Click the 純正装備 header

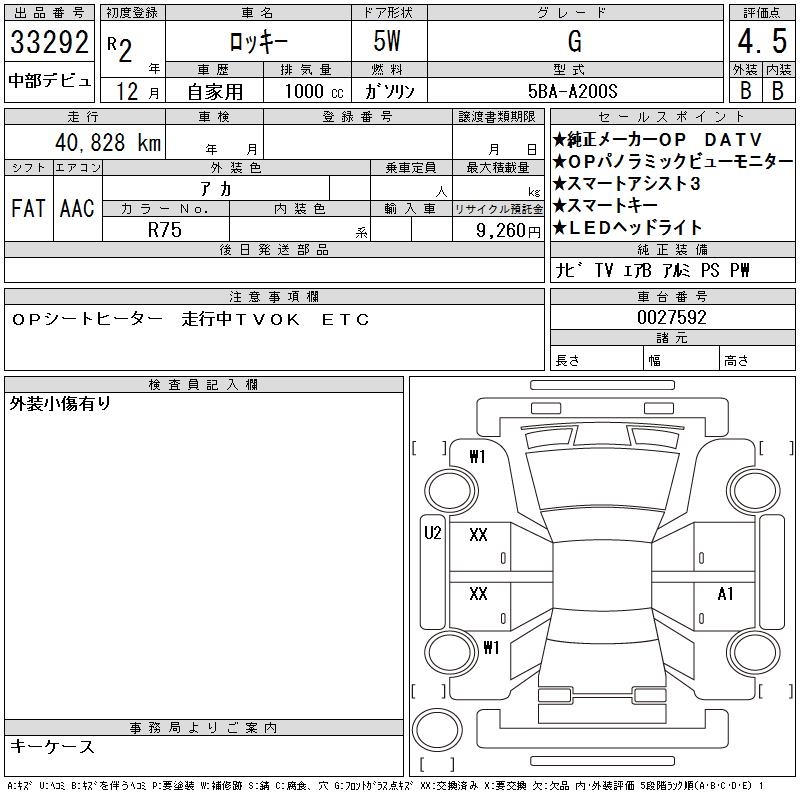pyautogui.click(x=672, y=249)
